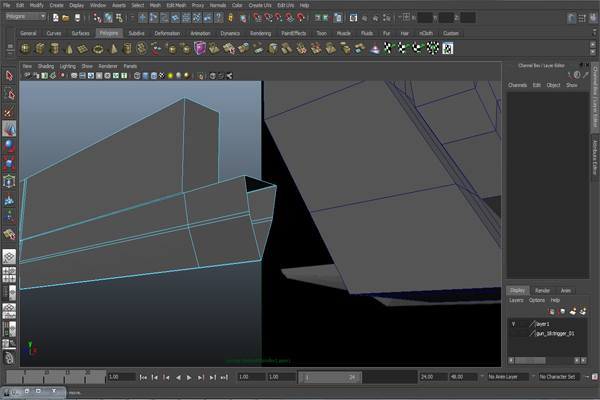The width and height of the screenshot is (600, 400).
Task: Click the planar mapping checker shelf icon
Action: tap(389, 49)
